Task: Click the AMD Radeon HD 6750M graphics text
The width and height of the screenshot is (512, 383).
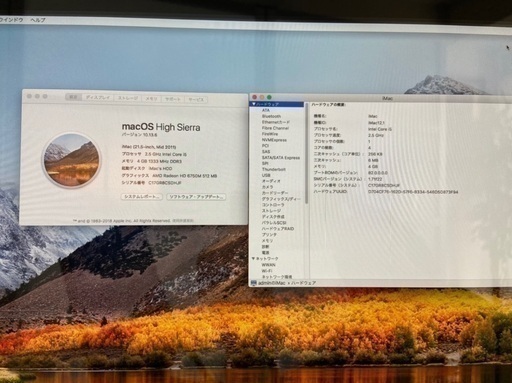Action: point(185,176)
